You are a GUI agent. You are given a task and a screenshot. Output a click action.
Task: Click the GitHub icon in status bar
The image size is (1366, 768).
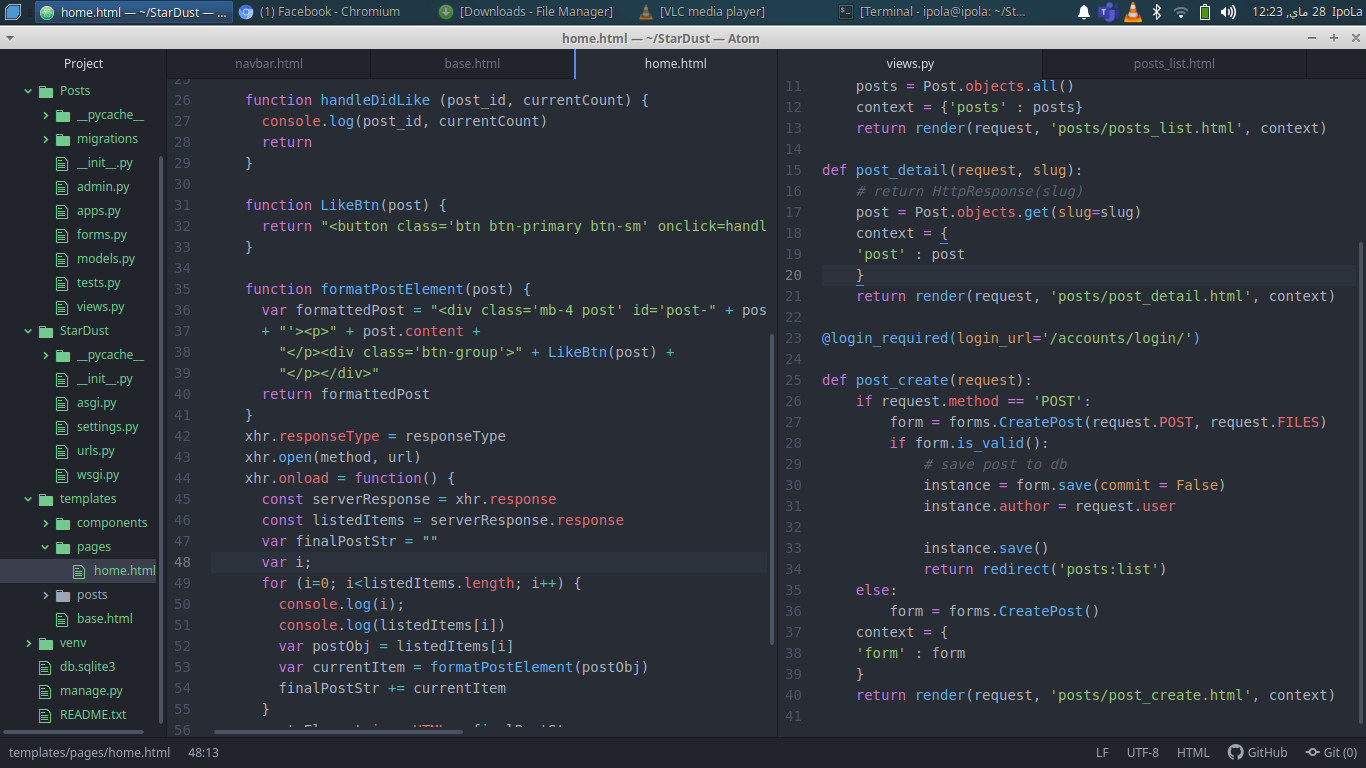click(1236, 752)
